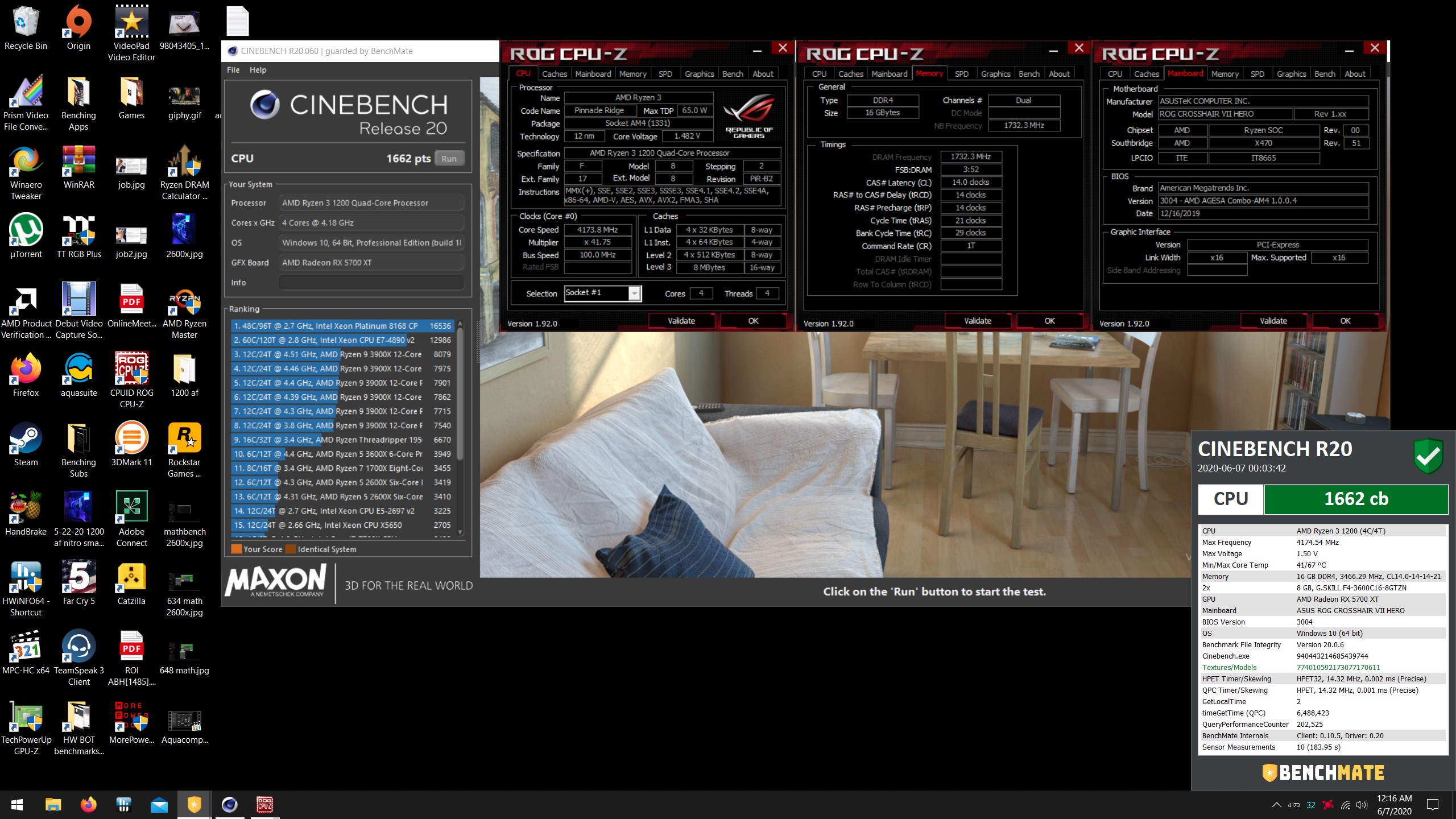This screenshot has width=1456, height=819.
Task: Open Steam desktop icon
Action: (26, 444)
